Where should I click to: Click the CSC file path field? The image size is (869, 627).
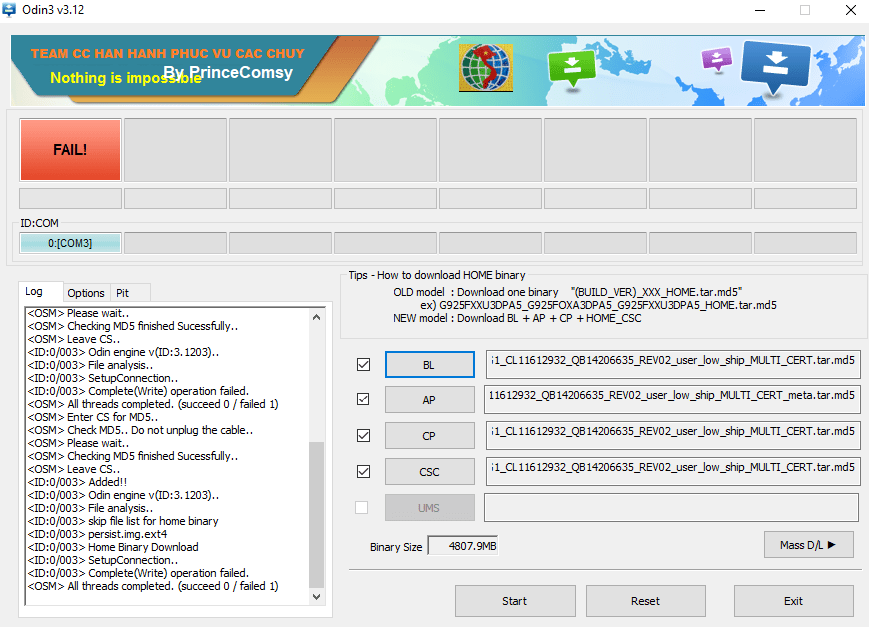point(672,471)
